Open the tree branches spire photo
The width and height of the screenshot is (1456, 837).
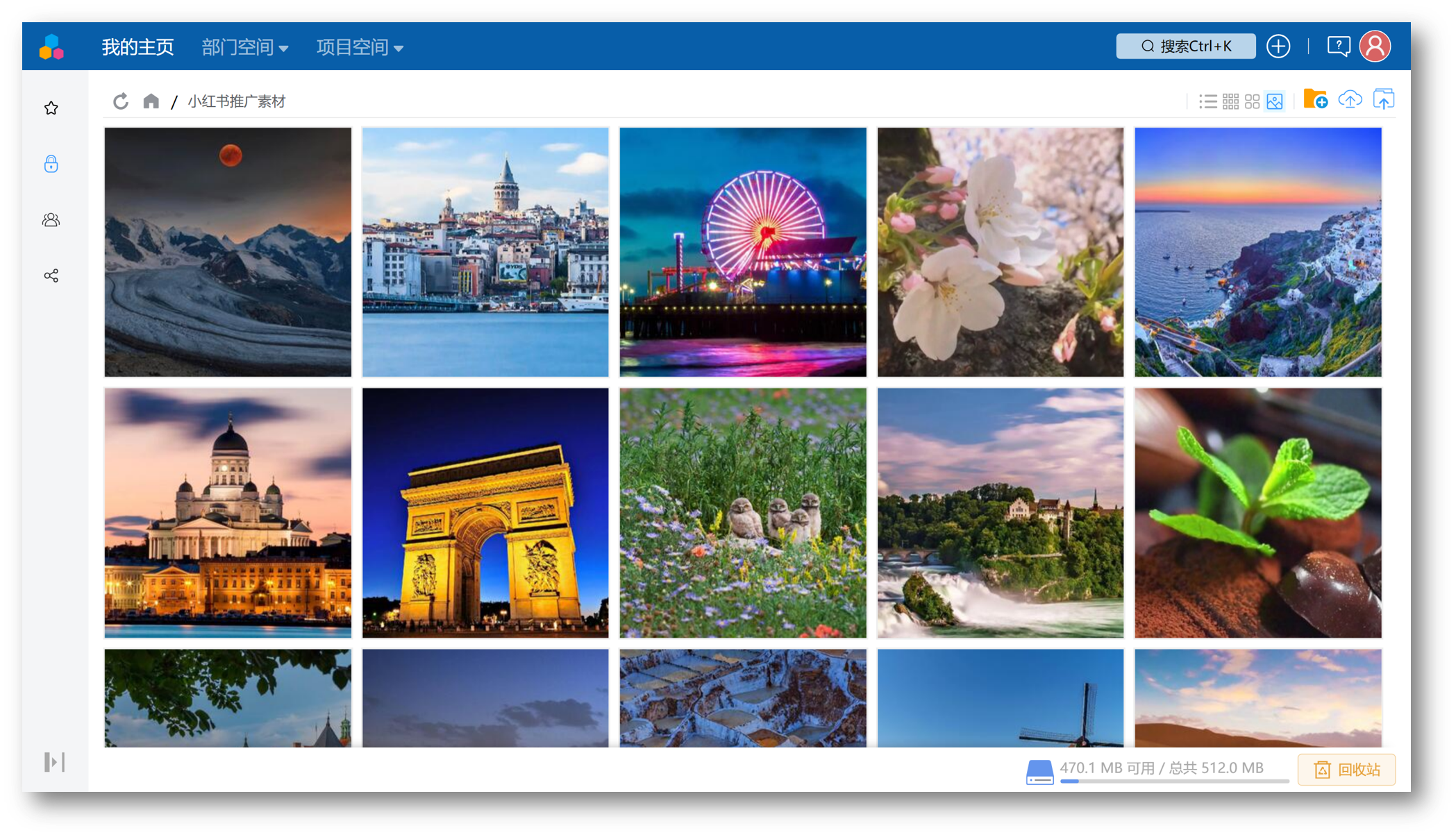(x=228, y=698)
